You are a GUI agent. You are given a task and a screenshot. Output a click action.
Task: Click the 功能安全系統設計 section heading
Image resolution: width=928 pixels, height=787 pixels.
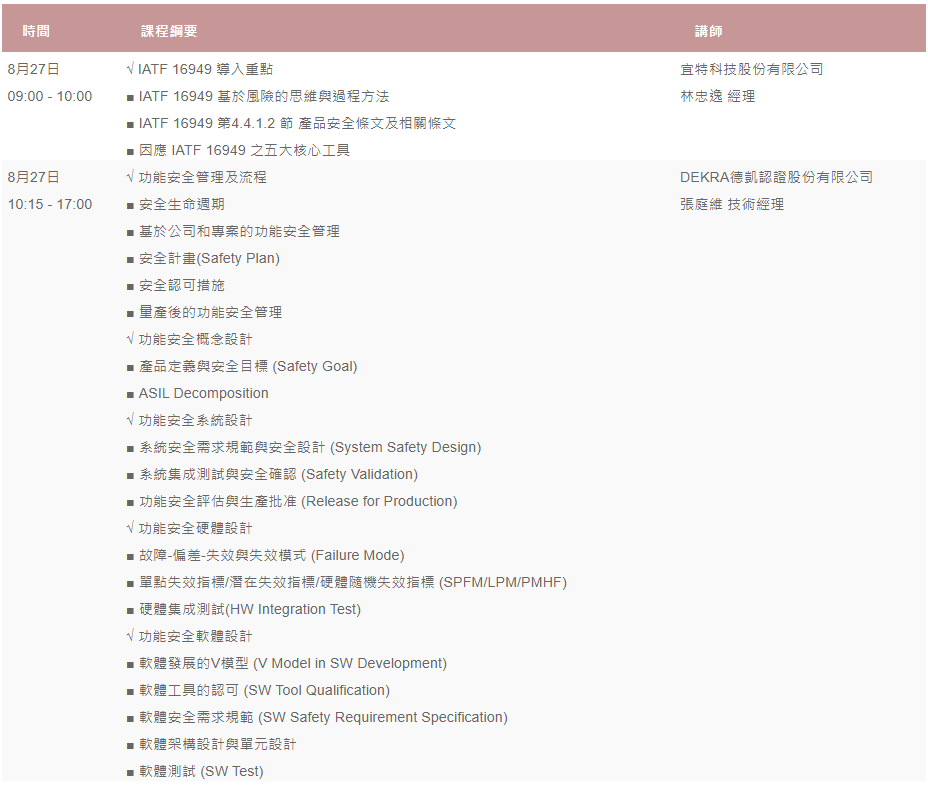tap(195, 420)
